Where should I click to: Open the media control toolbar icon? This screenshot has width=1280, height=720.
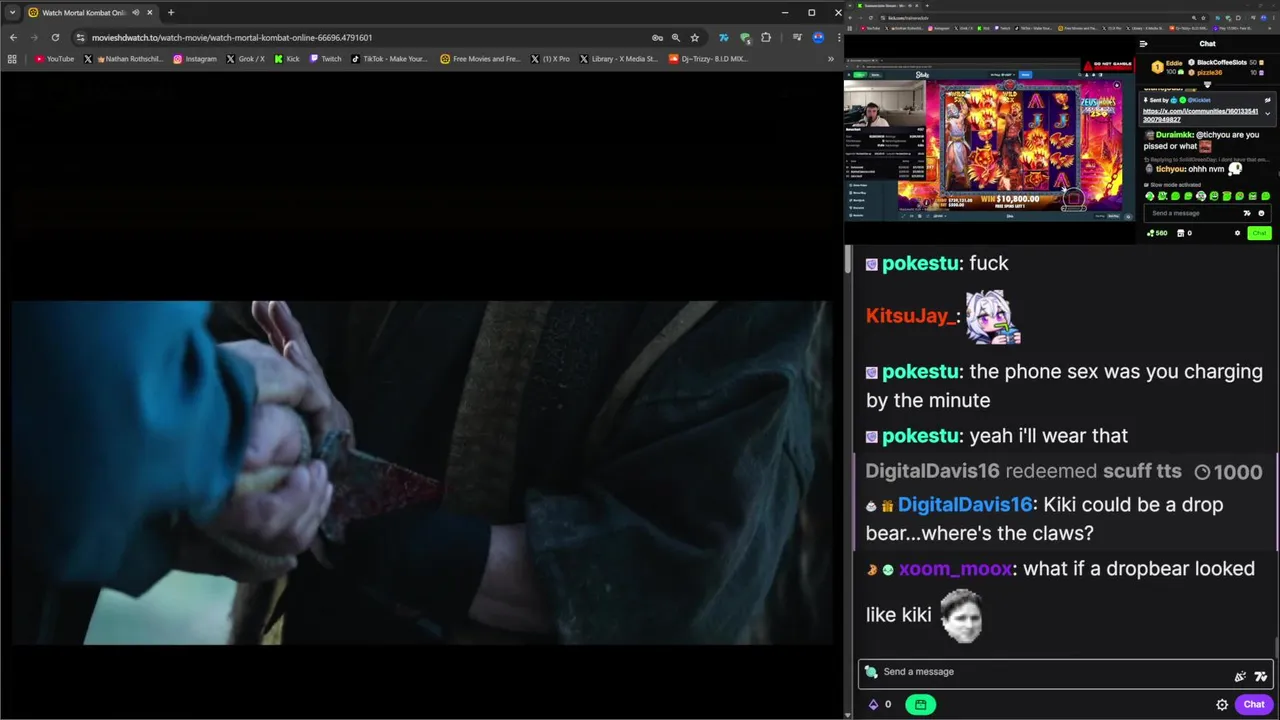(x=797, y=38)
